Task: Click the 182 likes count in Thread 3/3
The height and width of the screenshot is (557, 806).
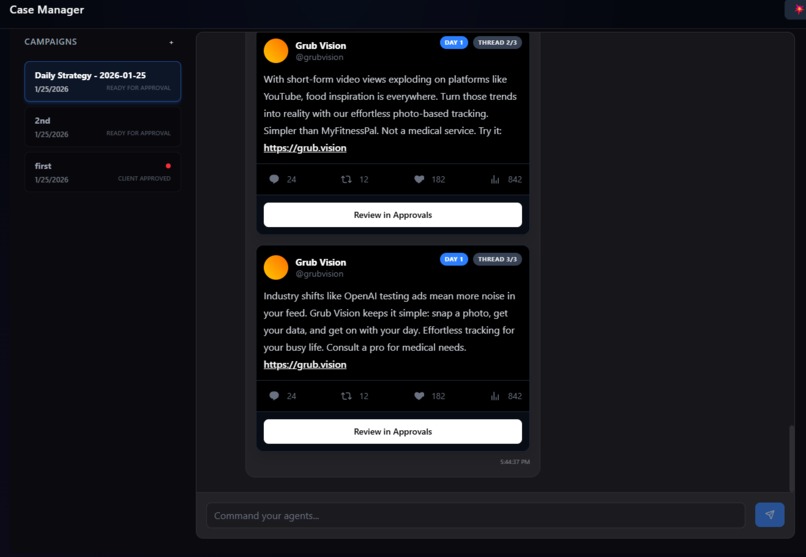Action: (x=438, y=396)
